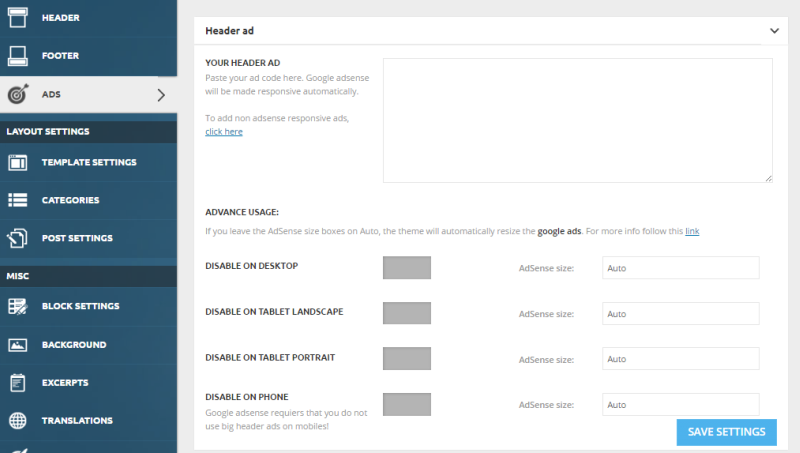Select the Ads target icon
The width and height of the screenshot is (800, 453).
point(18,94)
